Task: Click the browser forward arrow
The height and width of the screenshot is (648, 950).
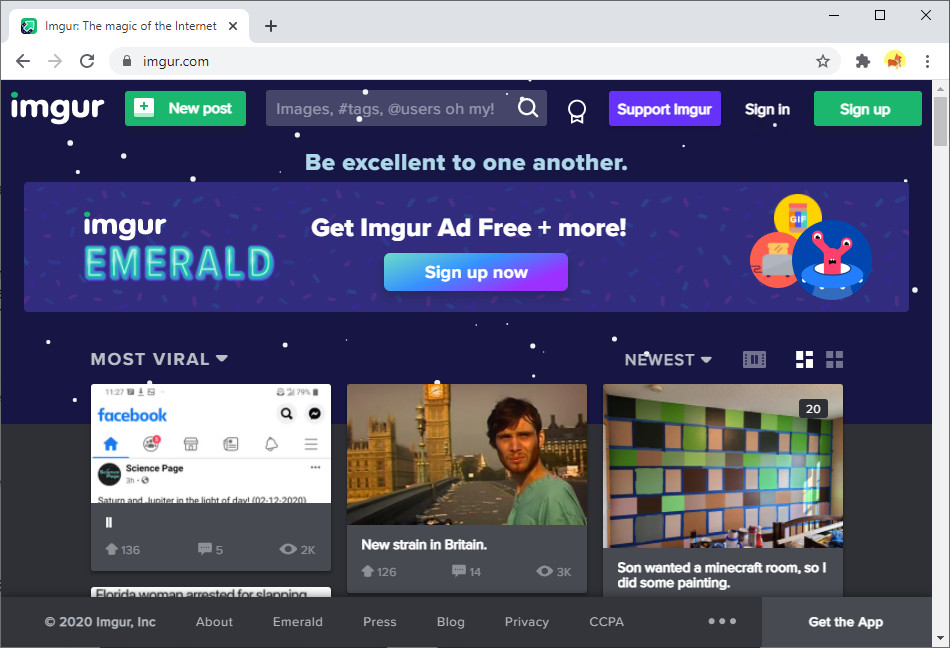Action: [55, 61]
